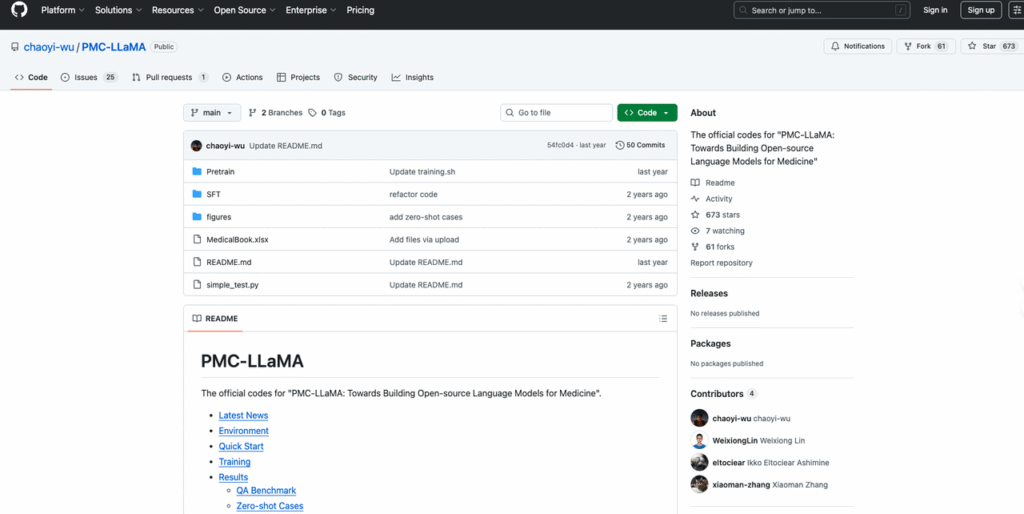Open the figures folder
Image resolution: width=1024 pixels, height=514 pixels.
pyautogui.click(x=219, y=217)
